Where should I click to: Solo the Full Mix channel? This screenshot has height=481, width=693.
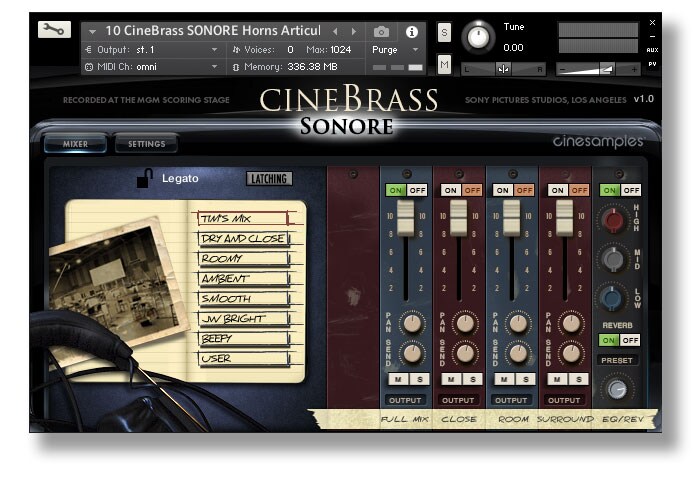click(419, 379)
